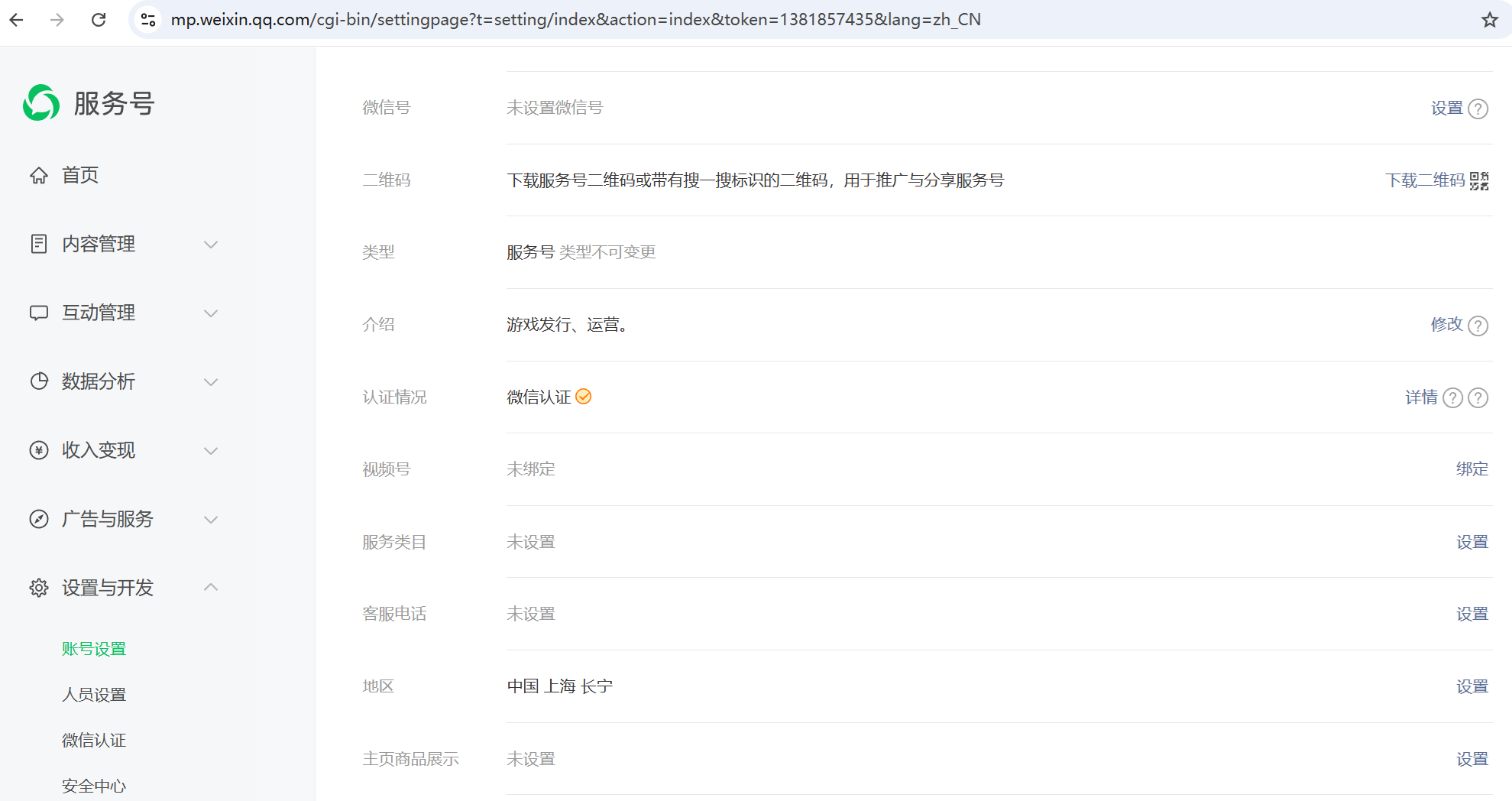Click the 服务号 title text beside the logo
The height and width of the screenshot is (801, 1512).
[115, 103]
